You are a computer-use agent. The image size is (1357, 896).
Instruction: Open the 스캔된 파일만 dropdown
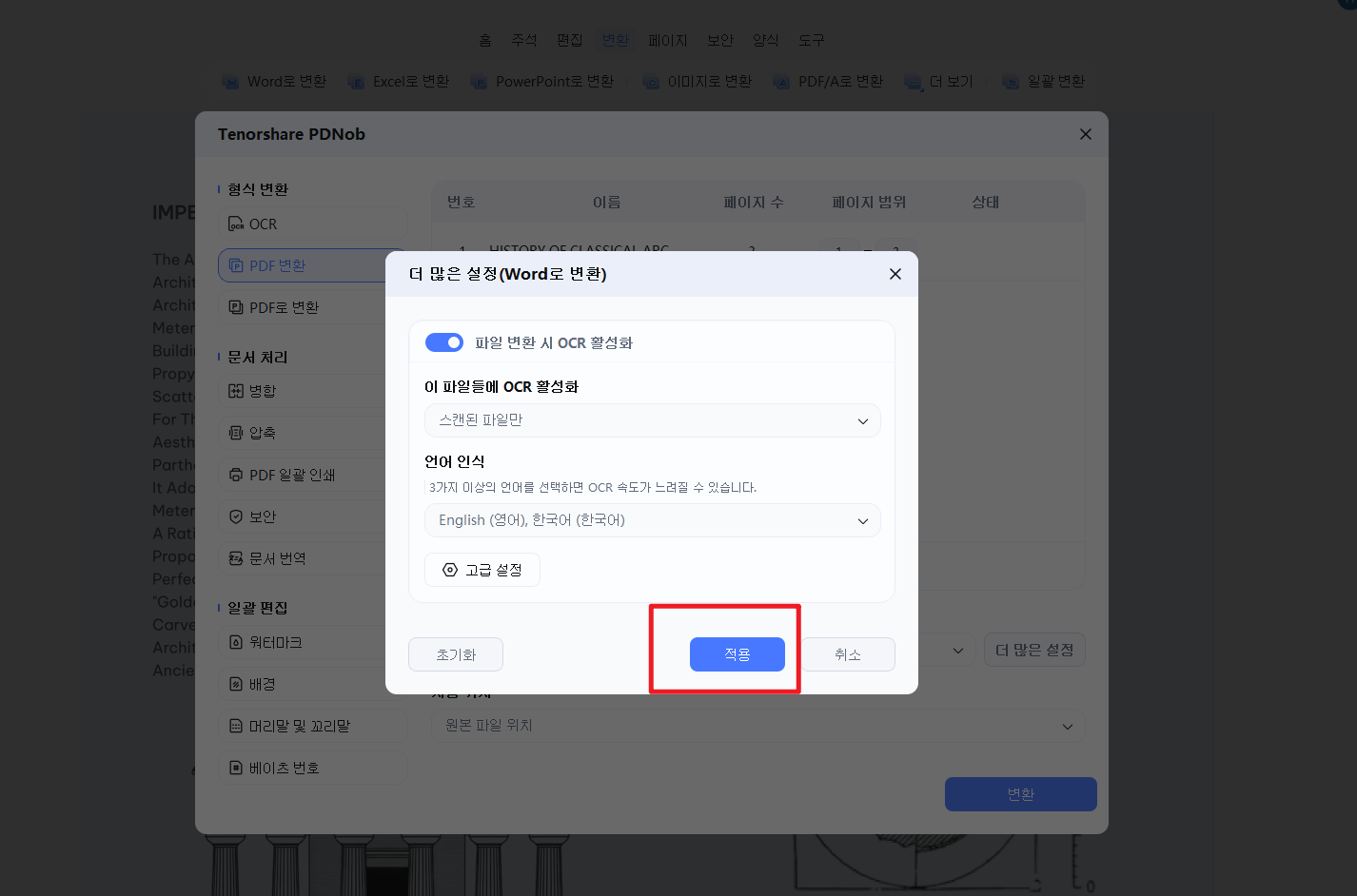click(653, 420)
